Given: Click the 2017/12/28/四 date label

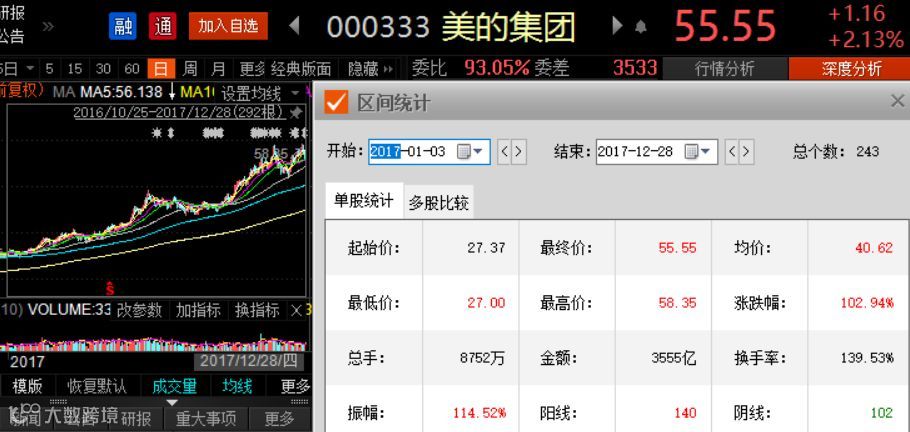Looking at the screenshot, I should (248, 361).
